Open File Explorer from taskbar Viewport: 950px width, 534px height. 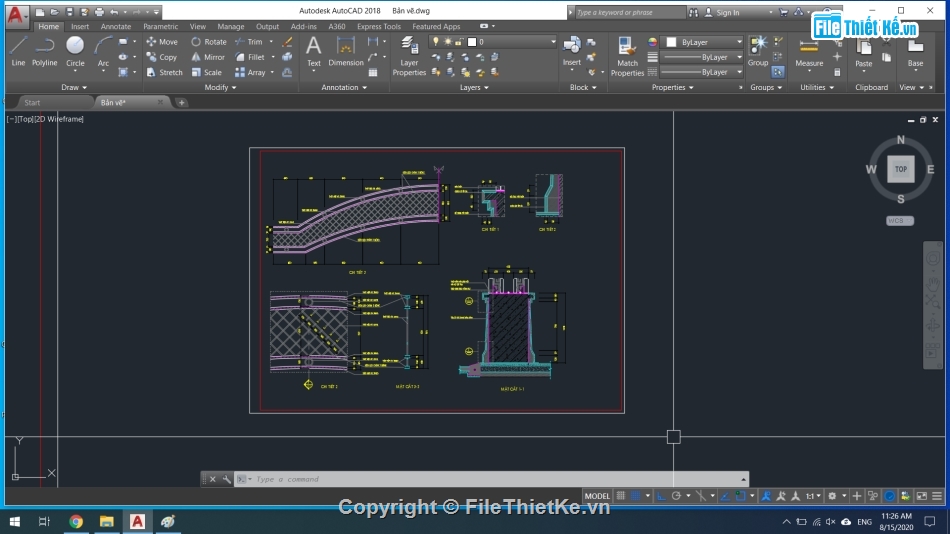(107, 521)
